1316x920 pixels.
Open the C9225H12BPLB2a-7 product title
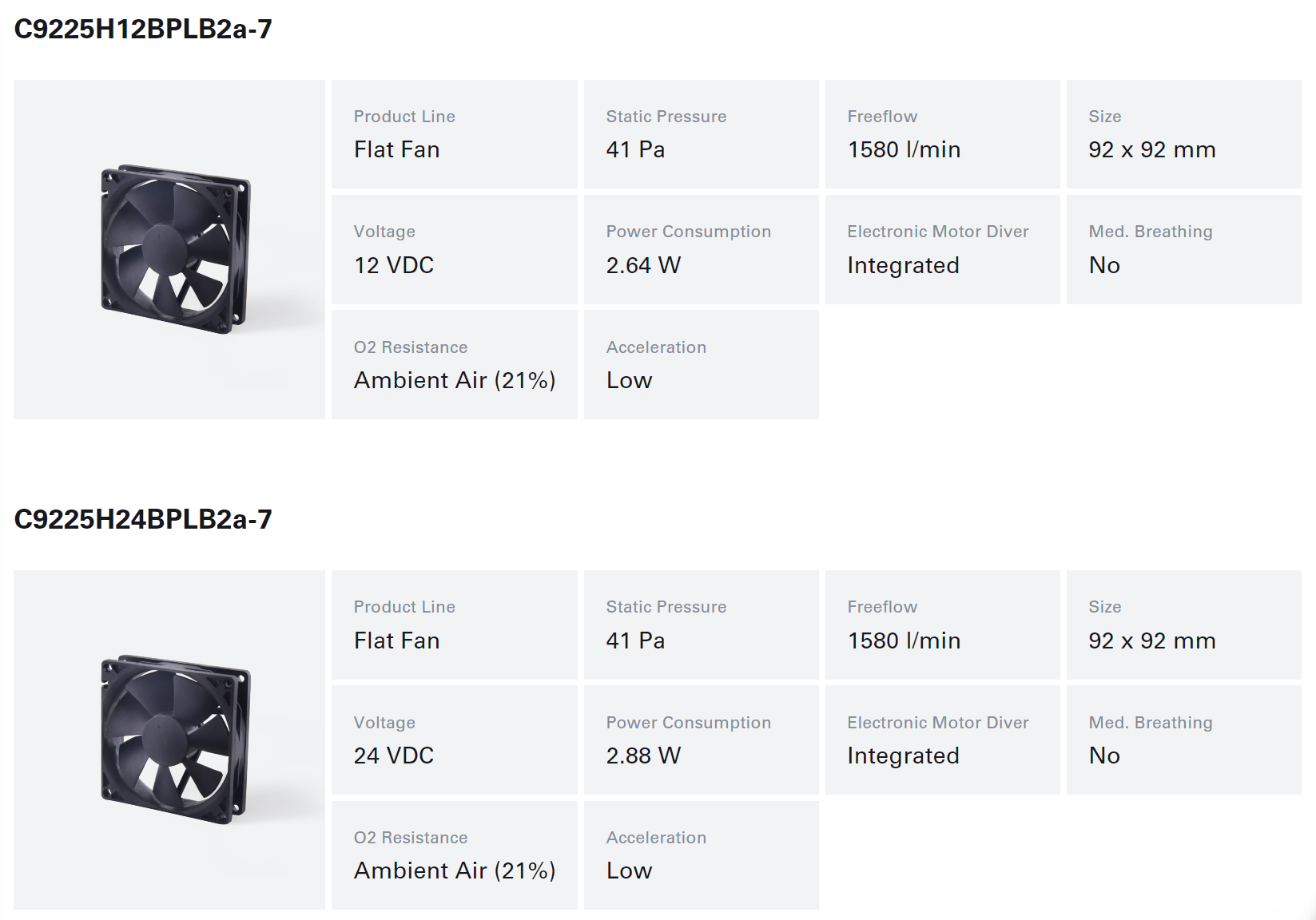click(143, 29)
